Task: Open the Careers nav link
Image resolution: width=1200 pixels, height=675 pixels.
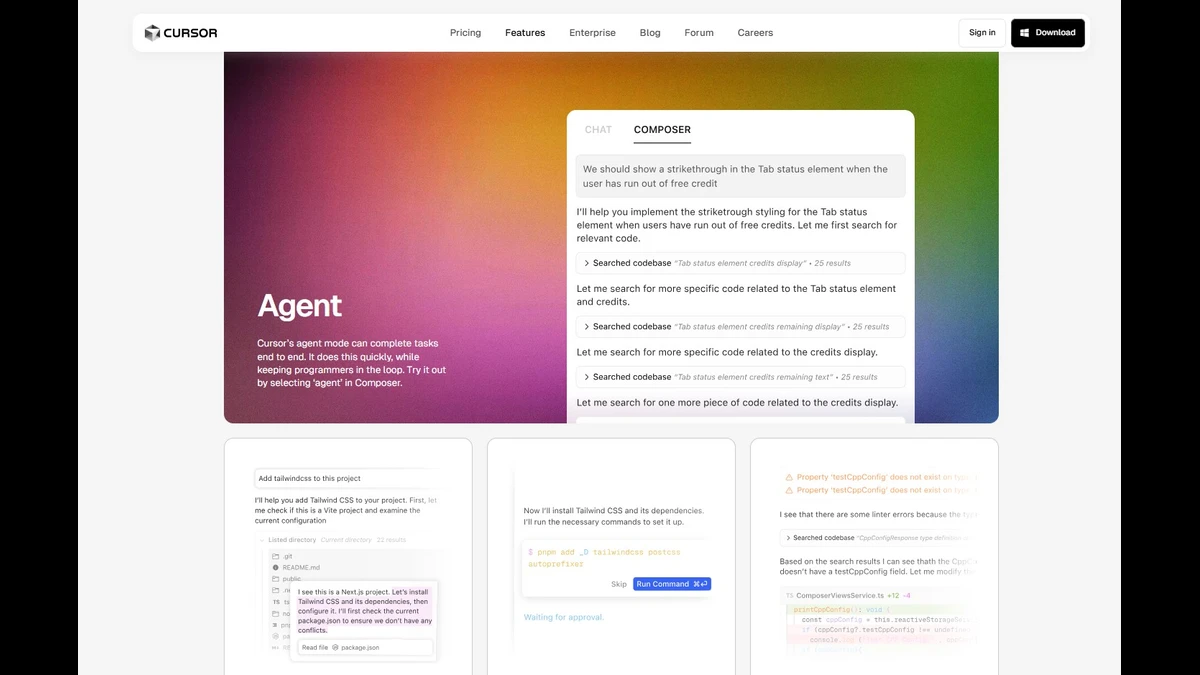Action: click(755, 33)
